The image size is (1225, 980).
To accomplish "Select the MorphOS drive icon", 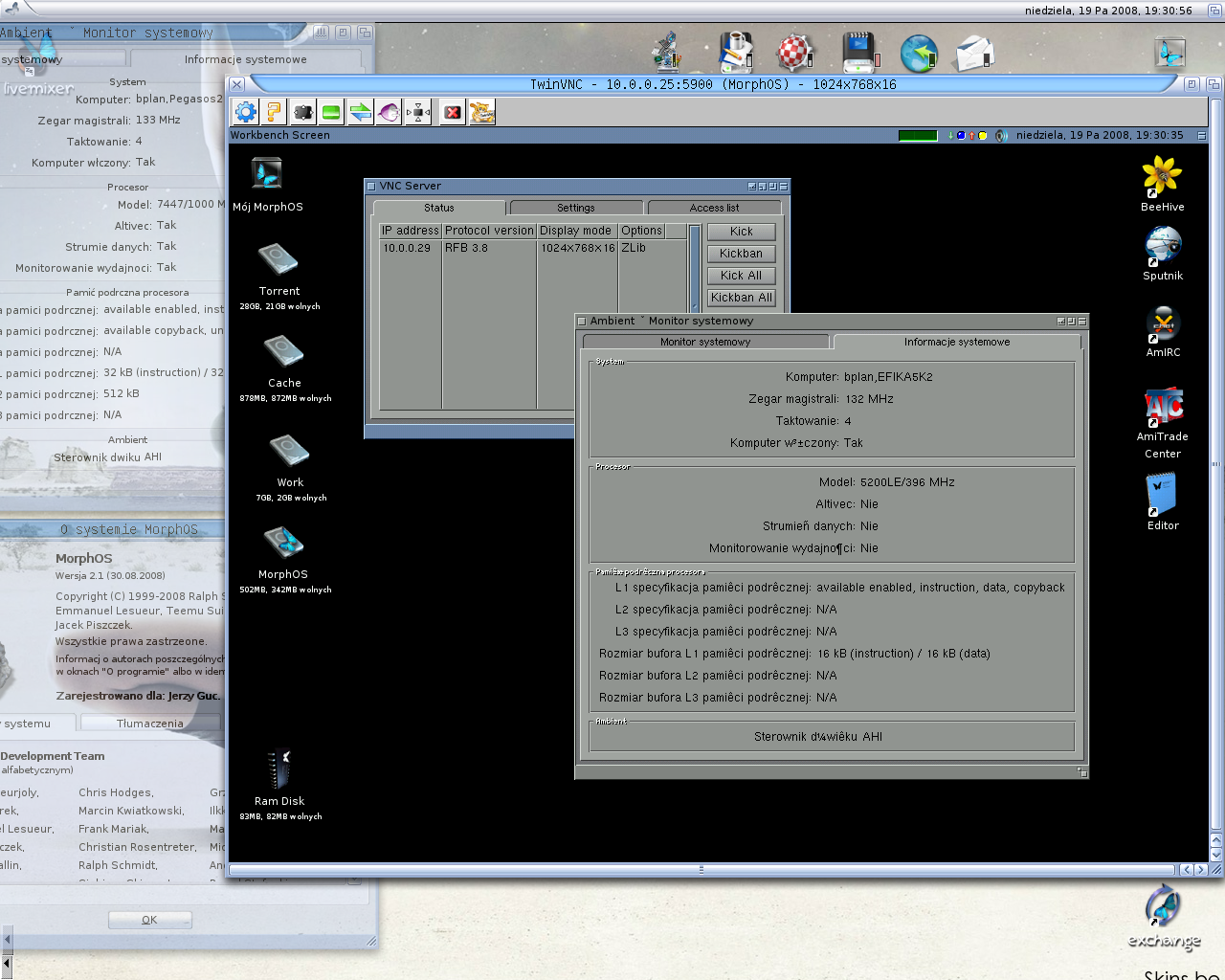I will [x=283, y=543].
